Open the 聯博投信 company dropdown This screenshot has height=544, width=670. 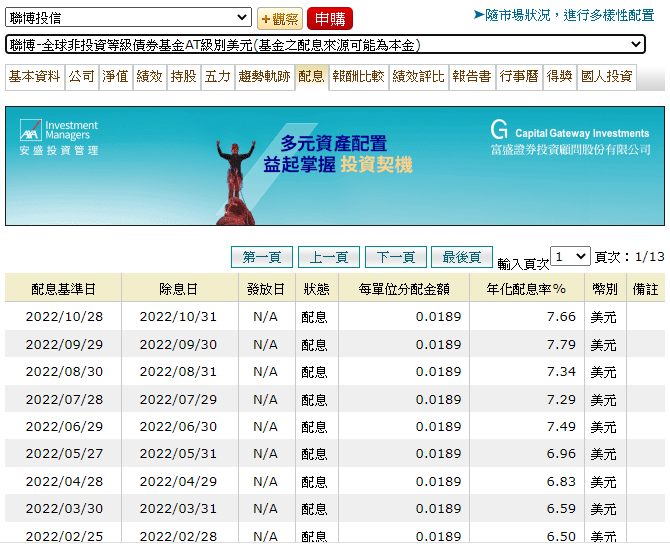pos(128,18)
